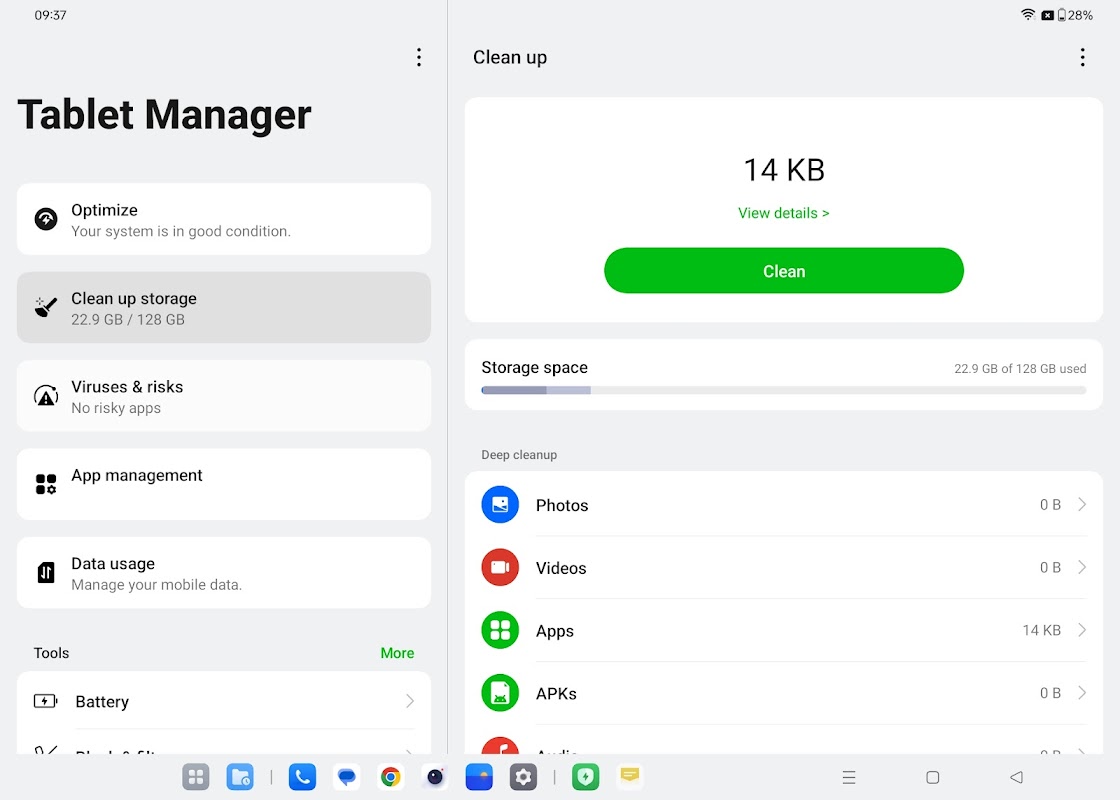Expand the Photos deep cleanup entry
The height and width of the screenshot is (800, 1120).
[x=1081, y=504]
